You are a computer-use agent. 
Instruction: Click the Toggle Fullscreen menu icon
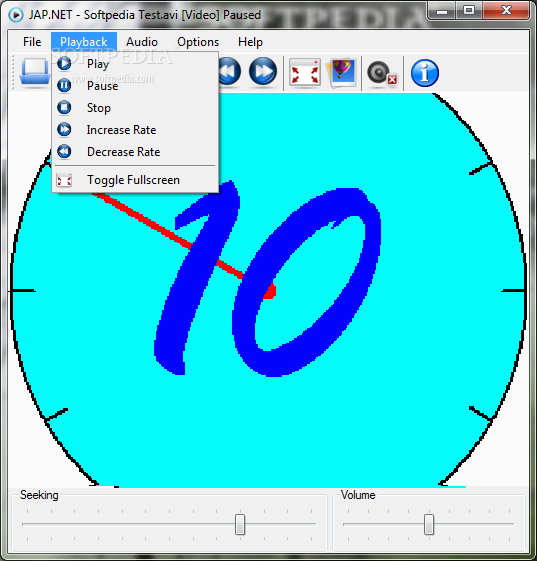tap(64, 180)
